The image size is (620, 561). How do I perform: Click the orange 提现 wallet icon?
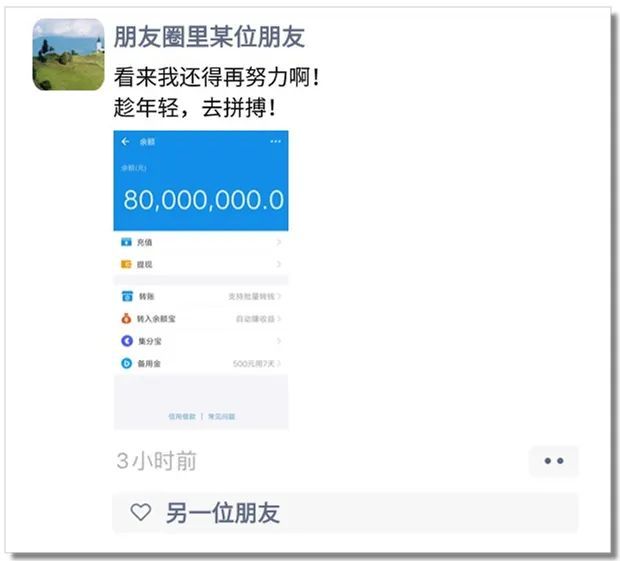126,264
